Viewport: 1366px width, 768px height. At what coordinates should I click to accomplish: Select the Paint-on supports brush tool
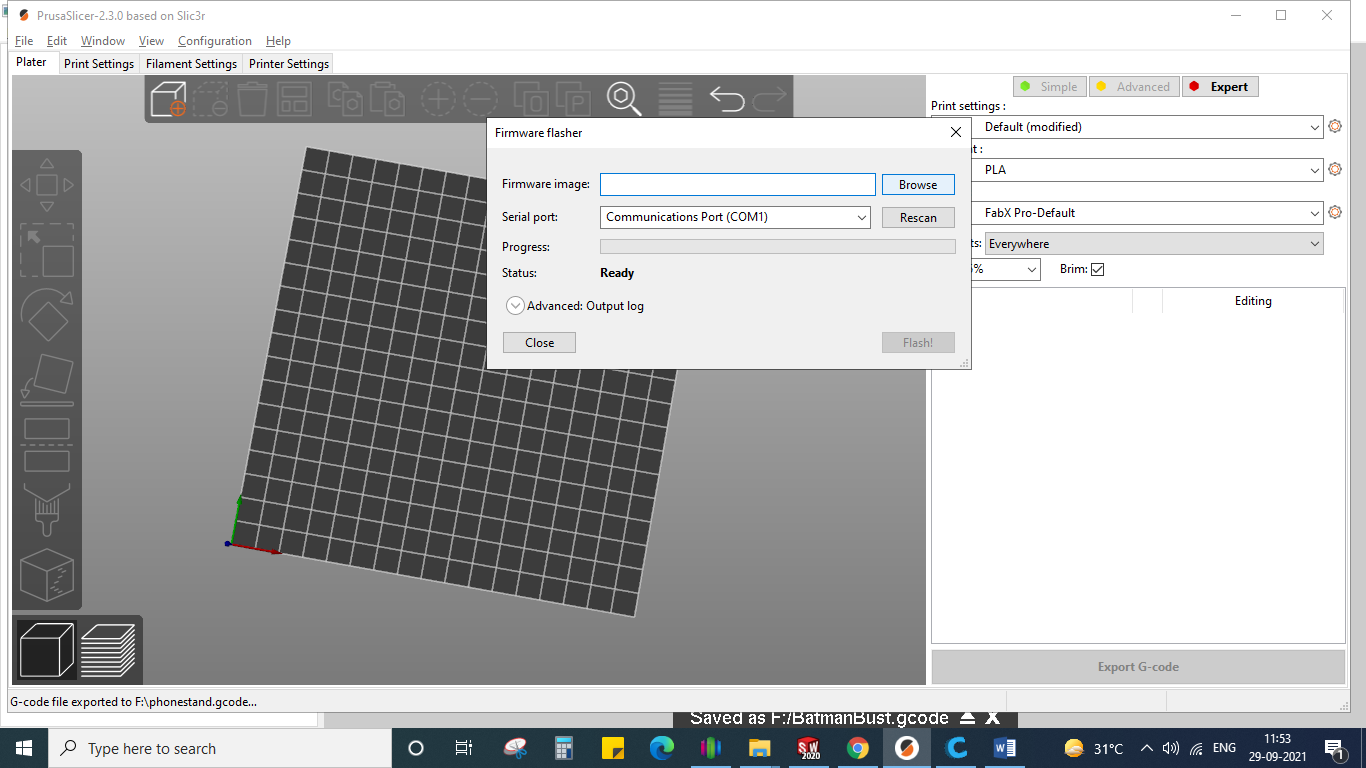pyautogui.click(x=46, y=509)
